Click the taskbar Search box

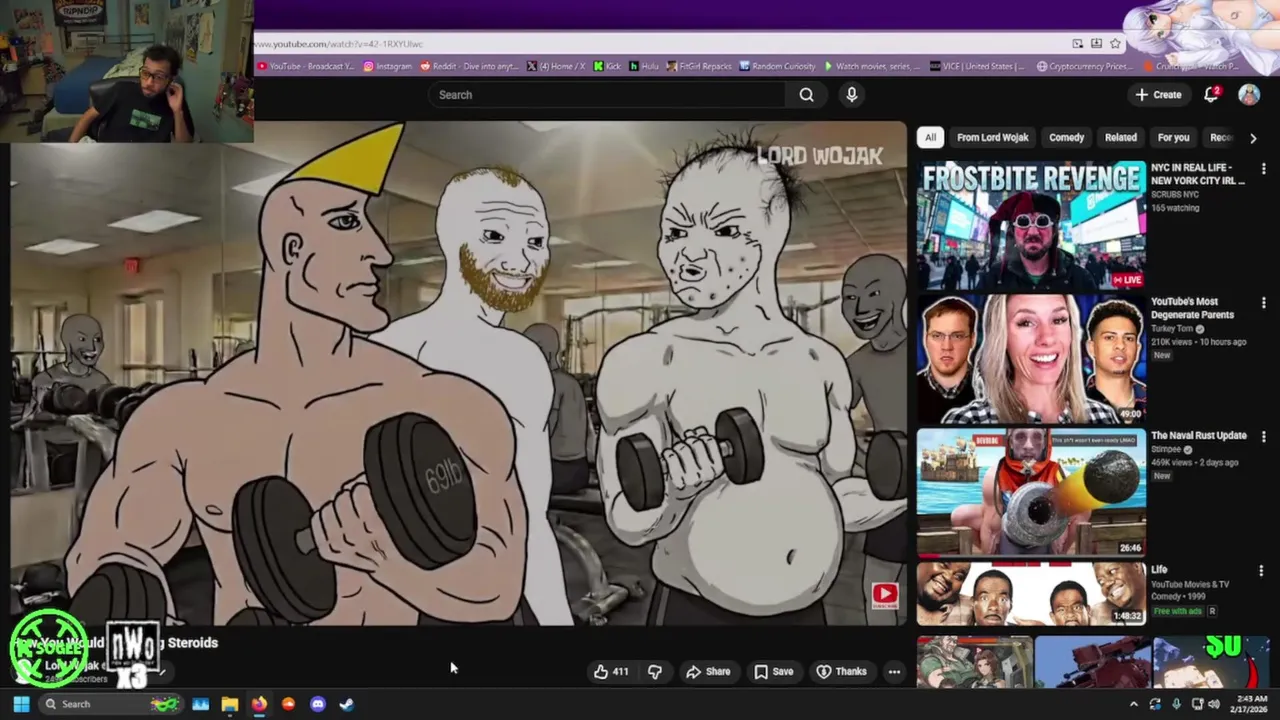click(x=110, y=704)
